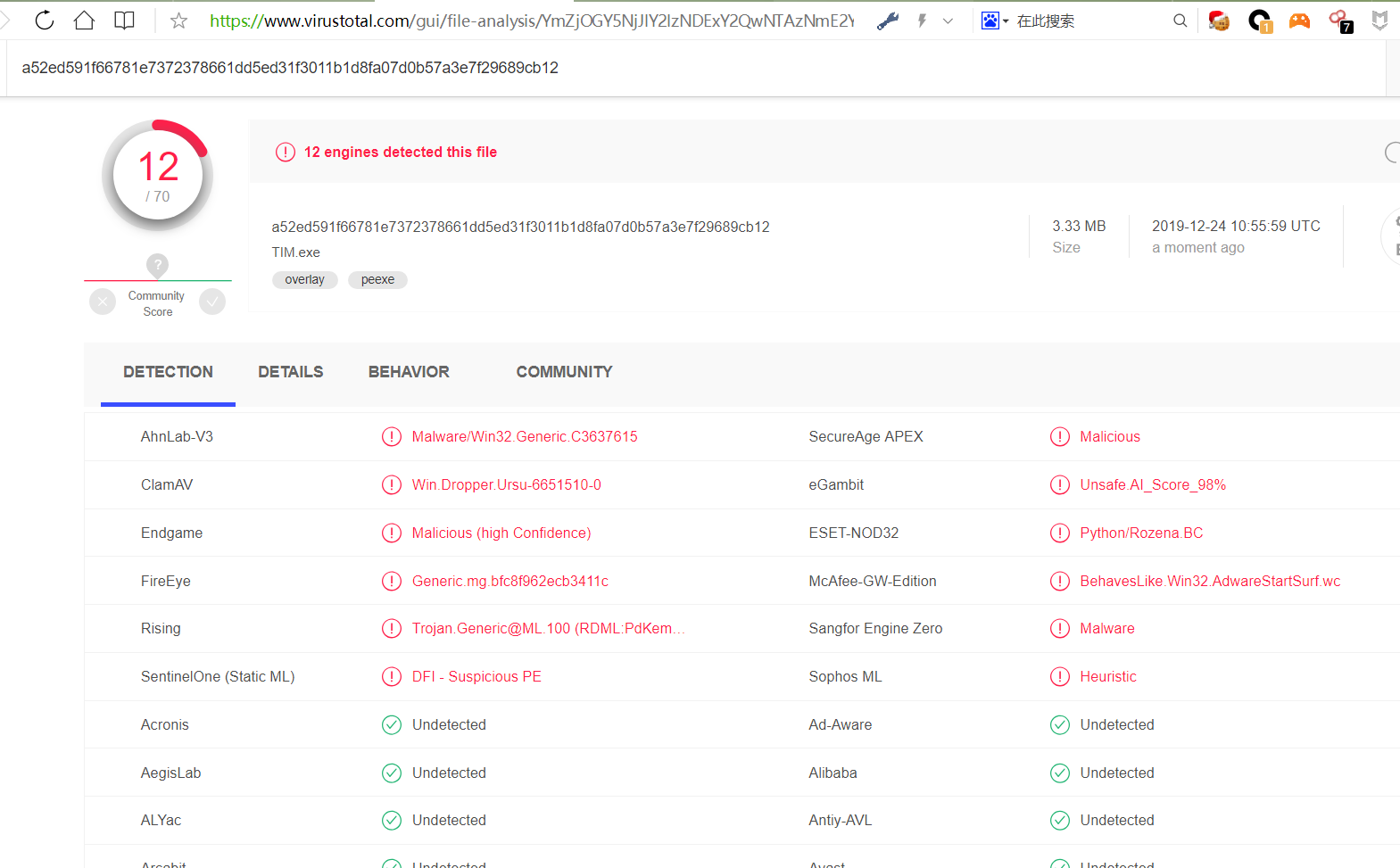This screenshot has width=1400, height=868.
Task: Click the lightning bolt speed icon
Action: pyautogui.click(x=922, y=21)
